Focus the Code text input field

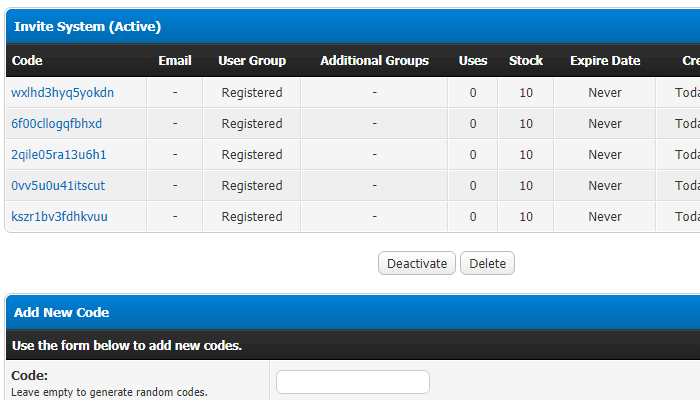pos(352,382)
